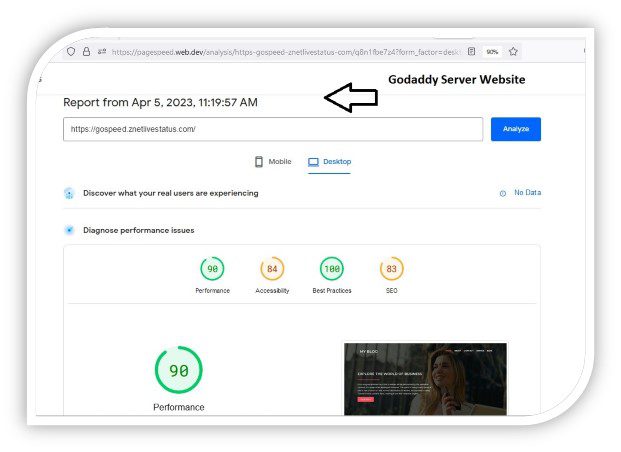Click the padlock site security icon

point(86,52)
